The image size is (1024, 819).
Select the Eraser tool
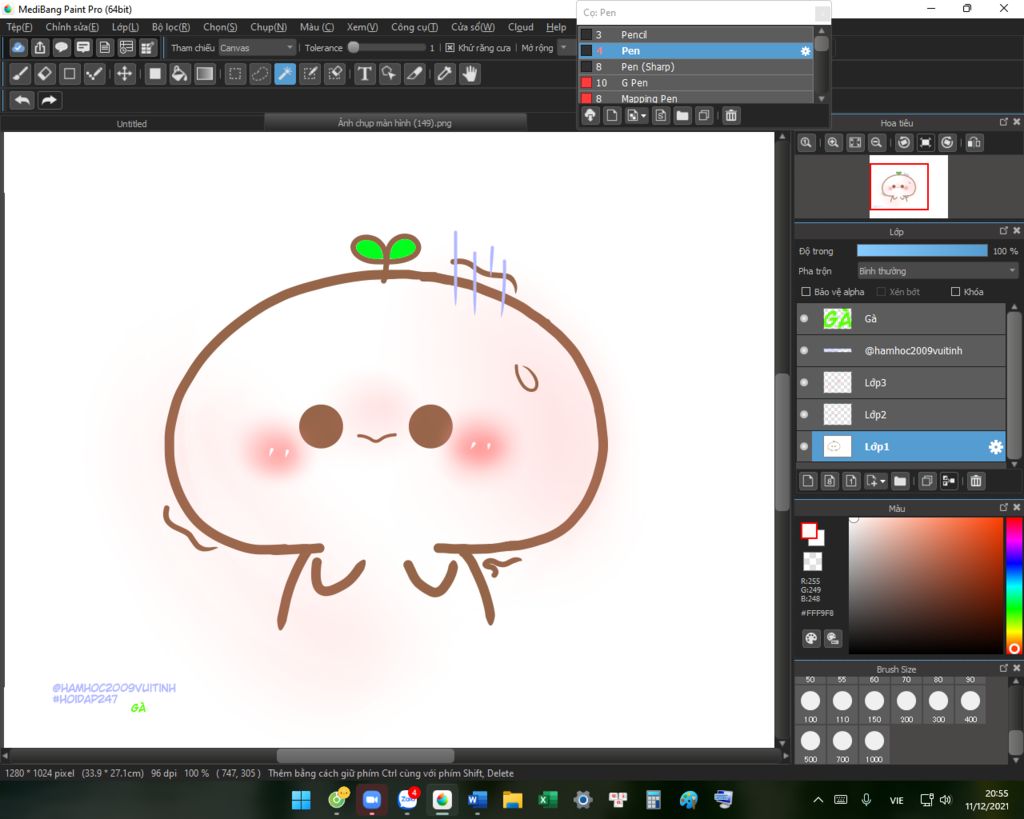coord(45,74)
